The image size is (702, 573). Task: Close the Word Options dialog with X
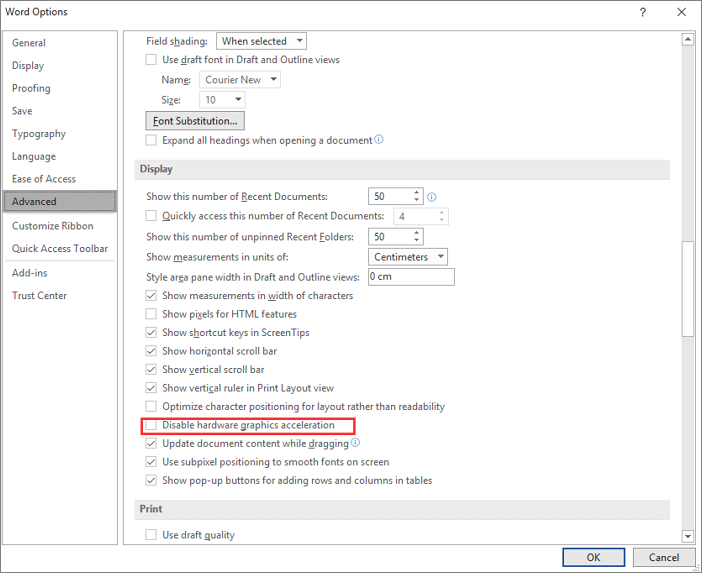681,12
